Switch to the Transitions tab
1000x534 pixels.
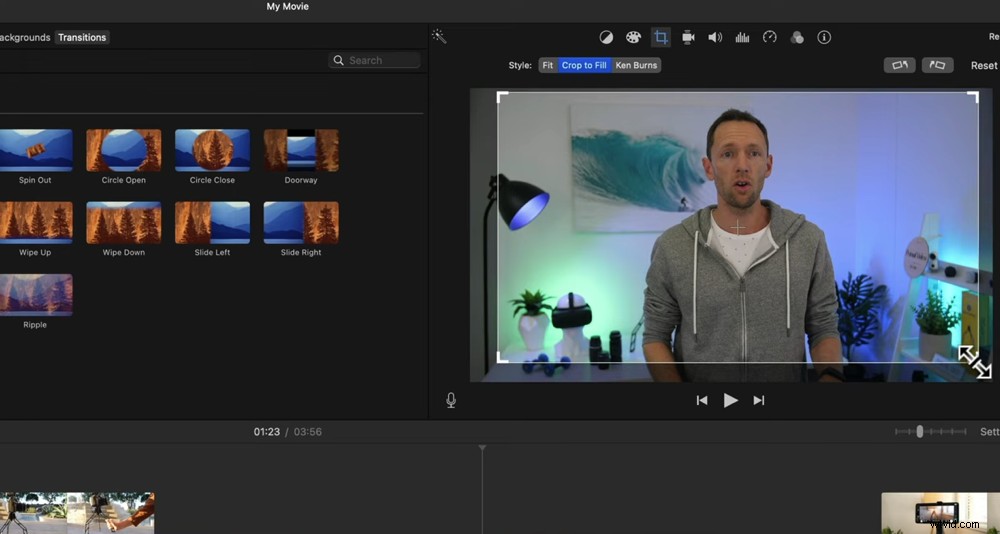coord(82,37)
